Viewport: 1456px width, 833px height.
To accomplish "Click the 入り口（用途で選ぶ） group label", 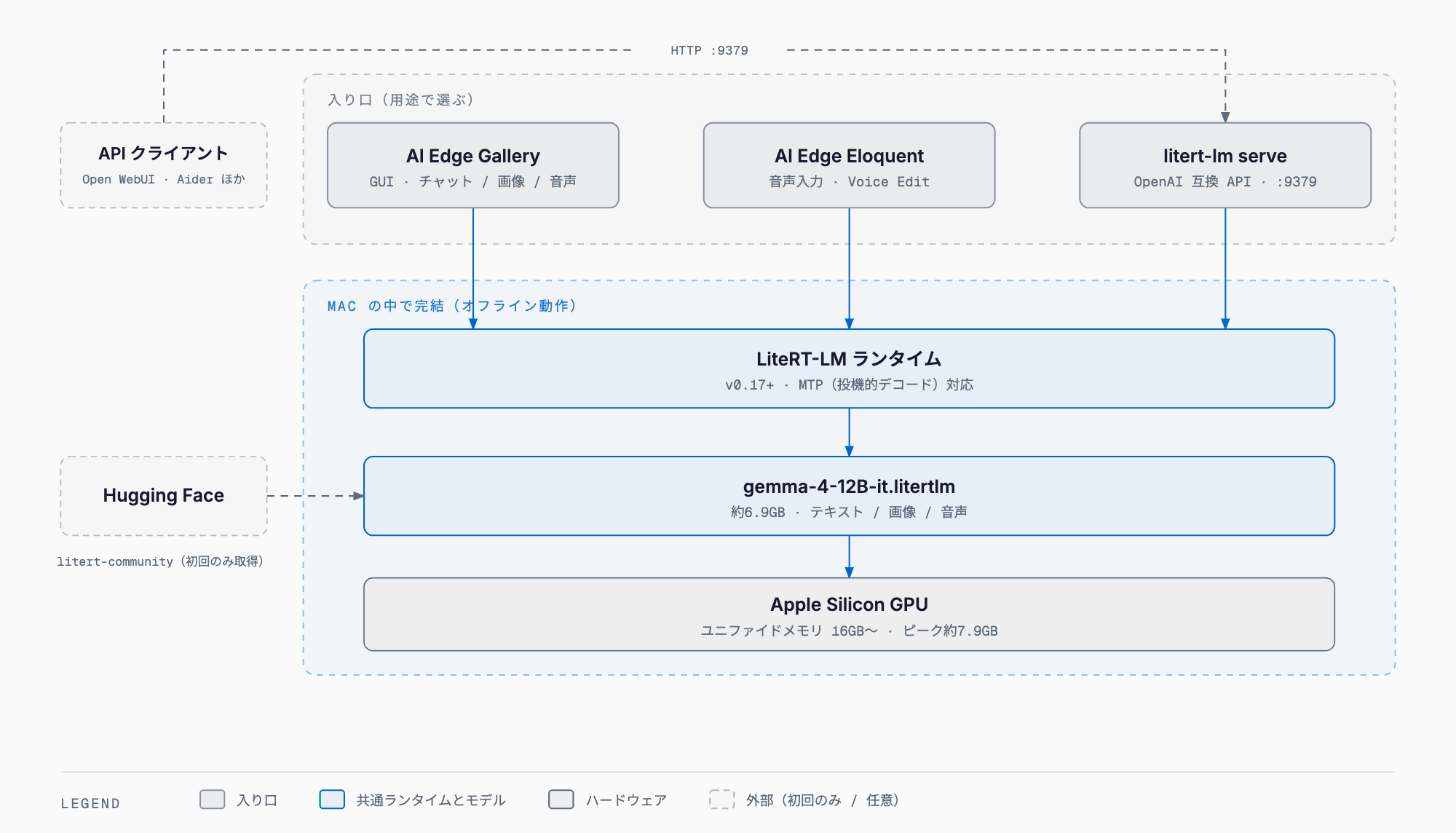I will point(401,100).
